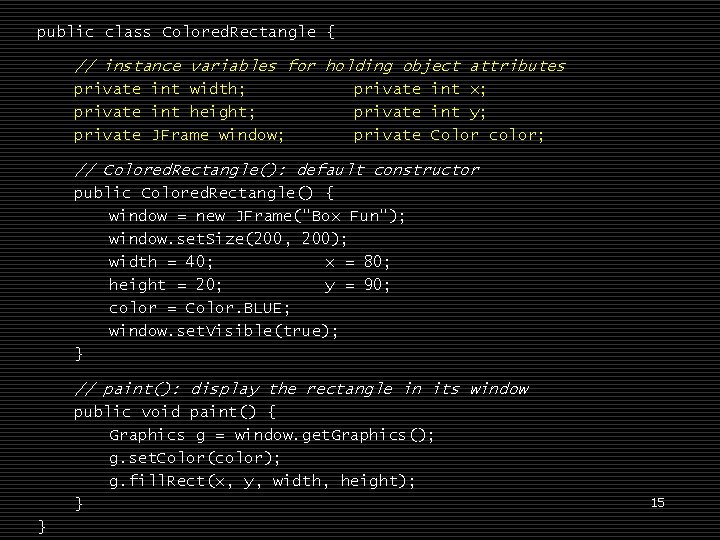720x540 pixels.
Task: Click the 'private int x;' declaration
Action: [420, 89]
